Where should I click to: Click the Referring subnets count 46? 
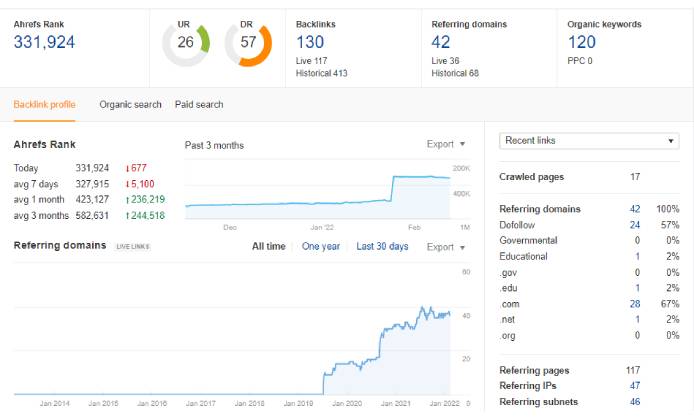point(635,402)
